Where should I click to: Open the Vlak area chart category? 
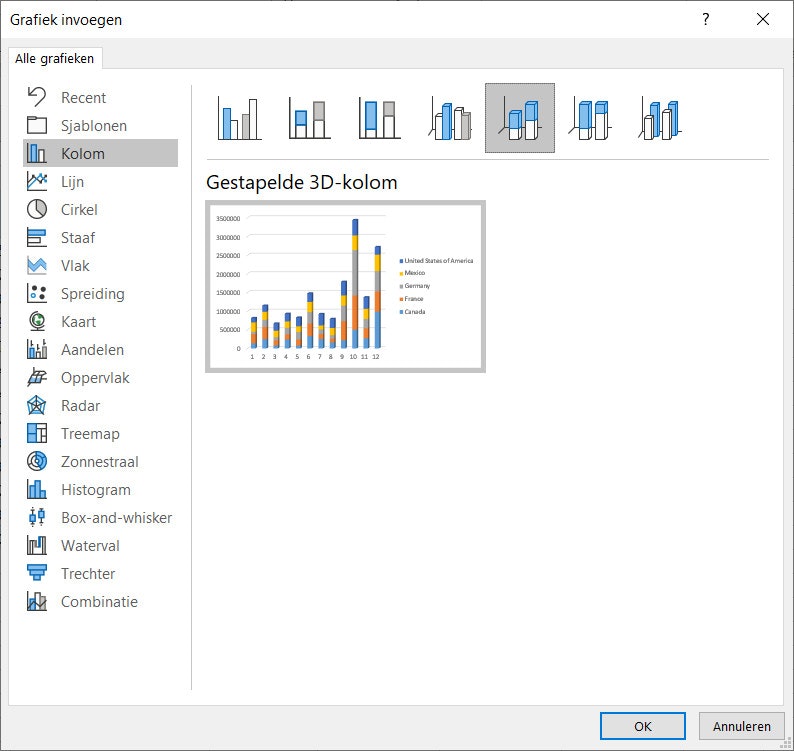coord(100,265)
